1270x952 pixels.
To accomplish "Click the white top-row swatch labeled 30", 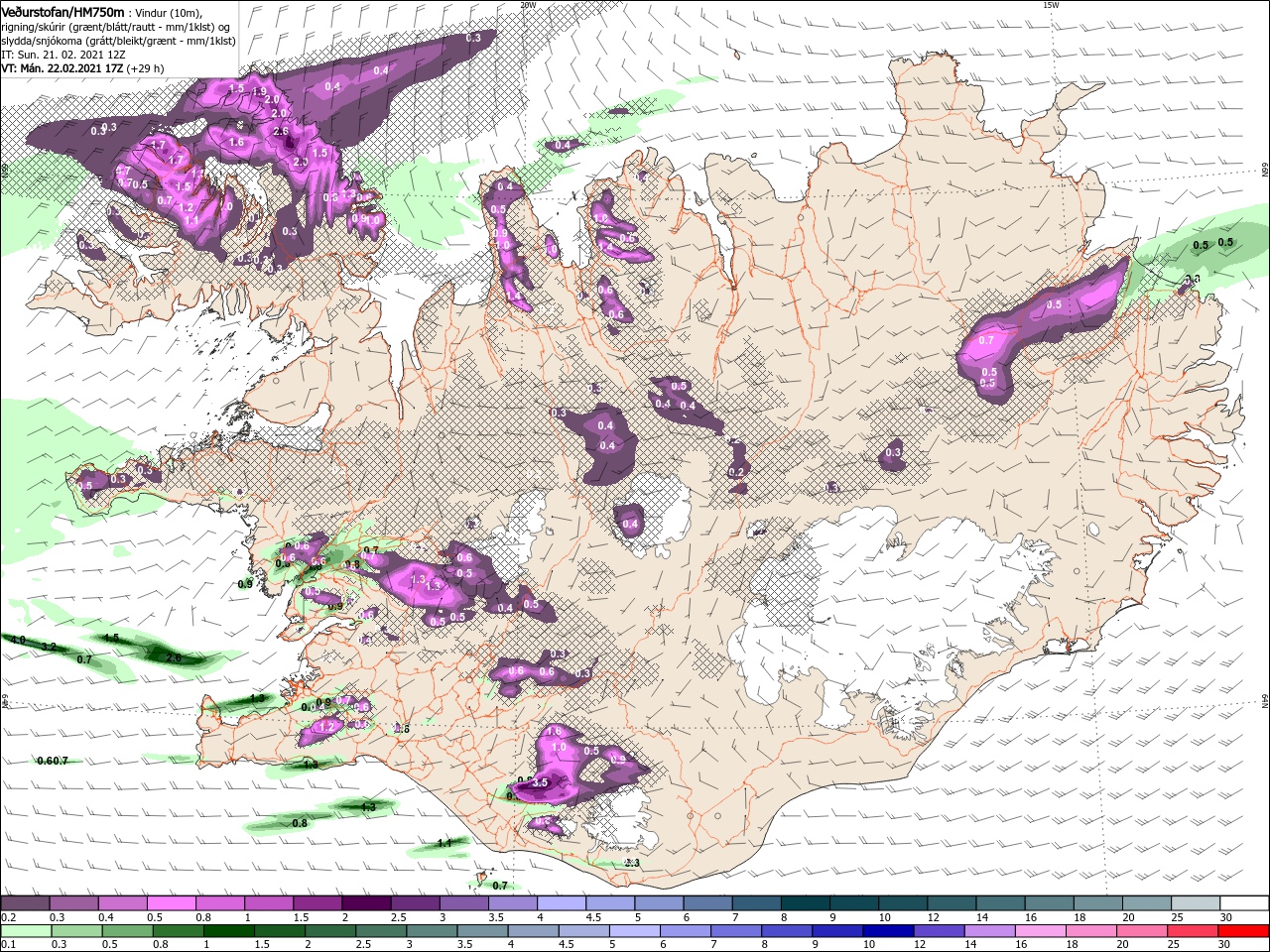I will point(1244,903).
